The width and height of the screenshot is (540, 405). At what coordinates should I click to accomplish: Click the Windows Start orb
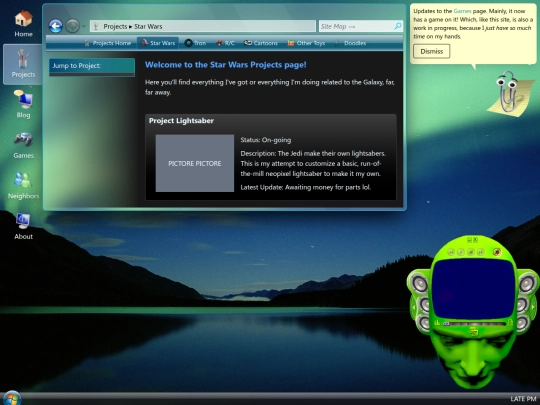click(x=11, y=398)
